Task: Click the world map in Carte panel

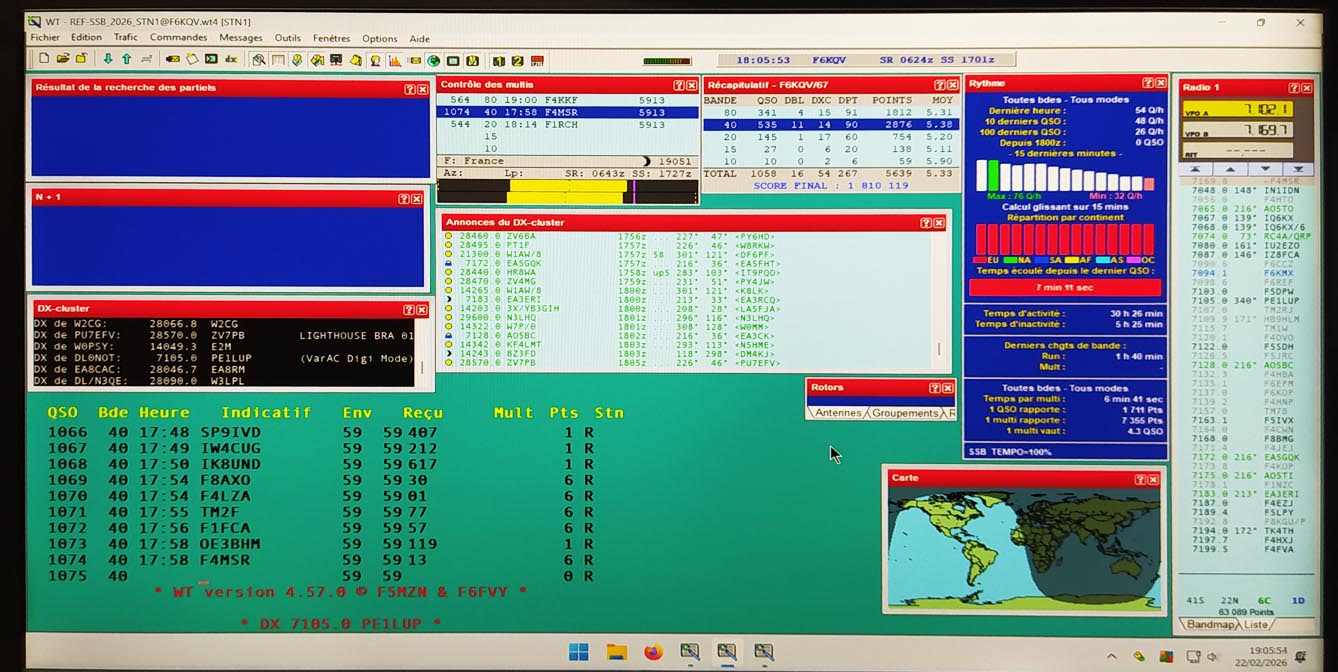Action: click(1022, 547)
